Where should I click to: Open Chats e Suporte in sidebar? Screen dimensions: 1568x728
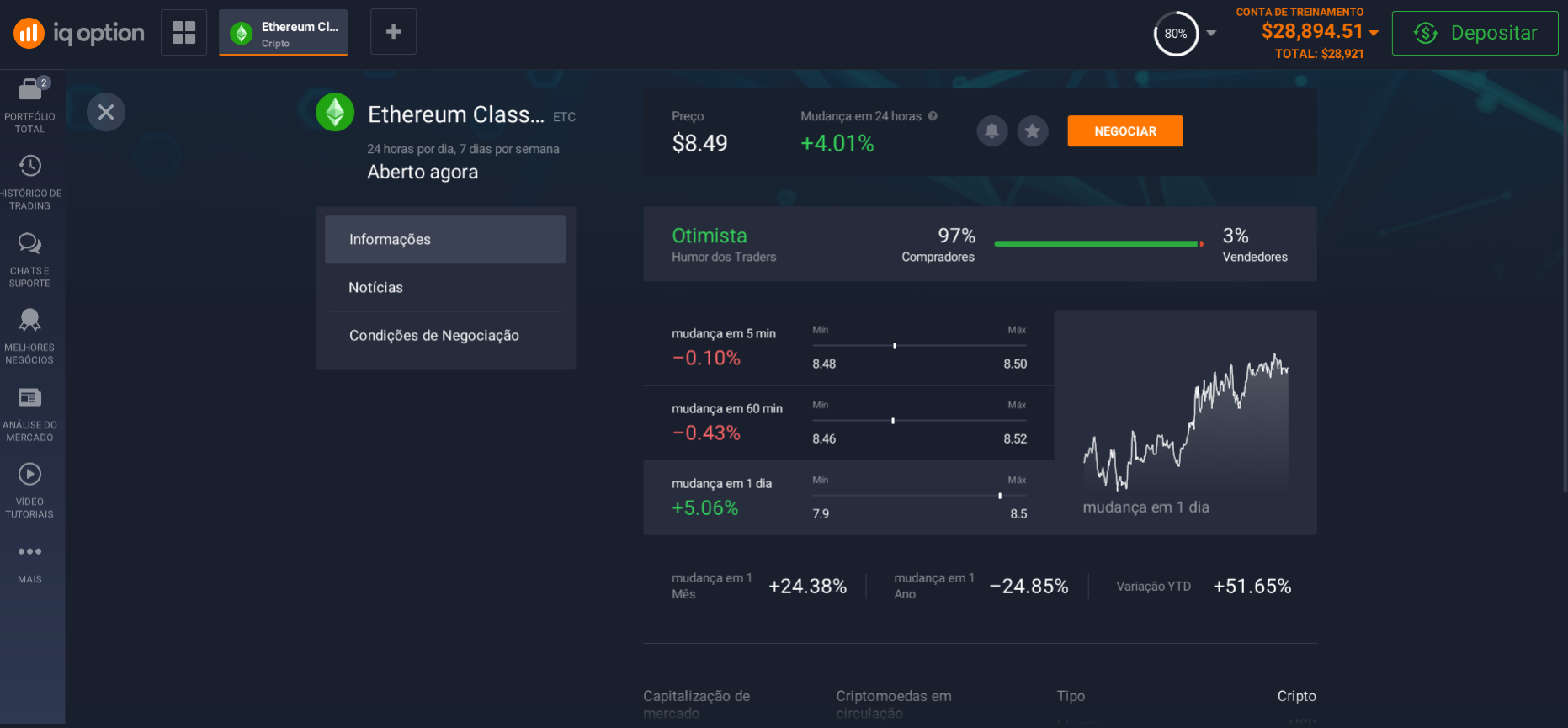(x=29, y=260)
